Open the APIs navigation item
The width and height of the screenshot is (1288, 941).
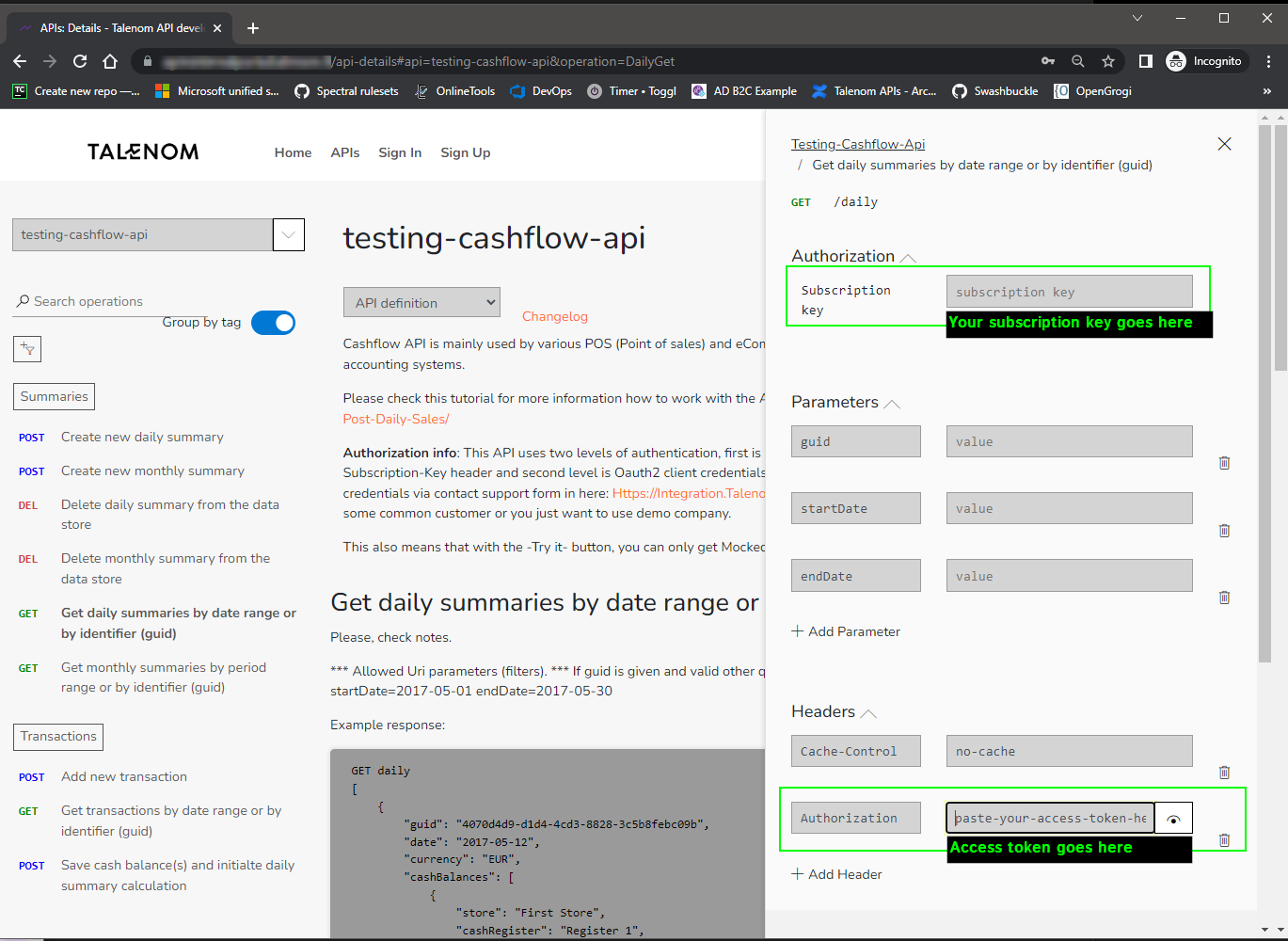click(x=345, y=152)
